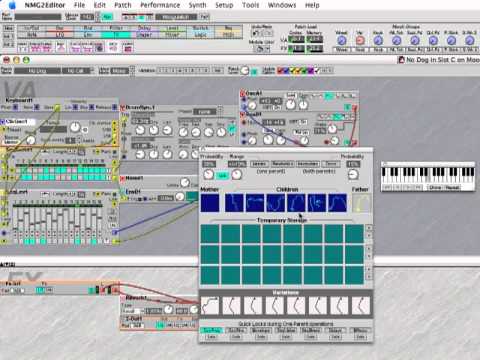Turn the right Probability knob in the mutator
Screen dimensions: 480x360
click(353, 174)
